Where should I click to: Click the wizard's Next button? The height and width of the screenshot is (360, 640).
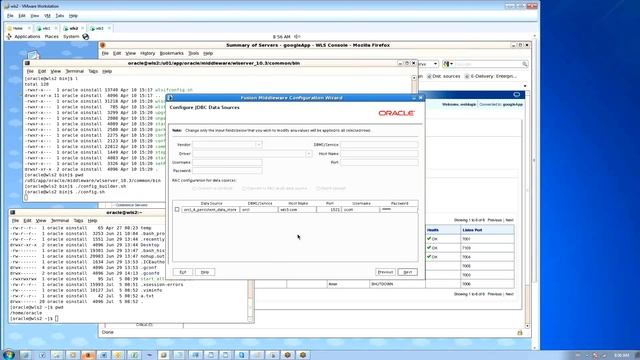[407, 272]
